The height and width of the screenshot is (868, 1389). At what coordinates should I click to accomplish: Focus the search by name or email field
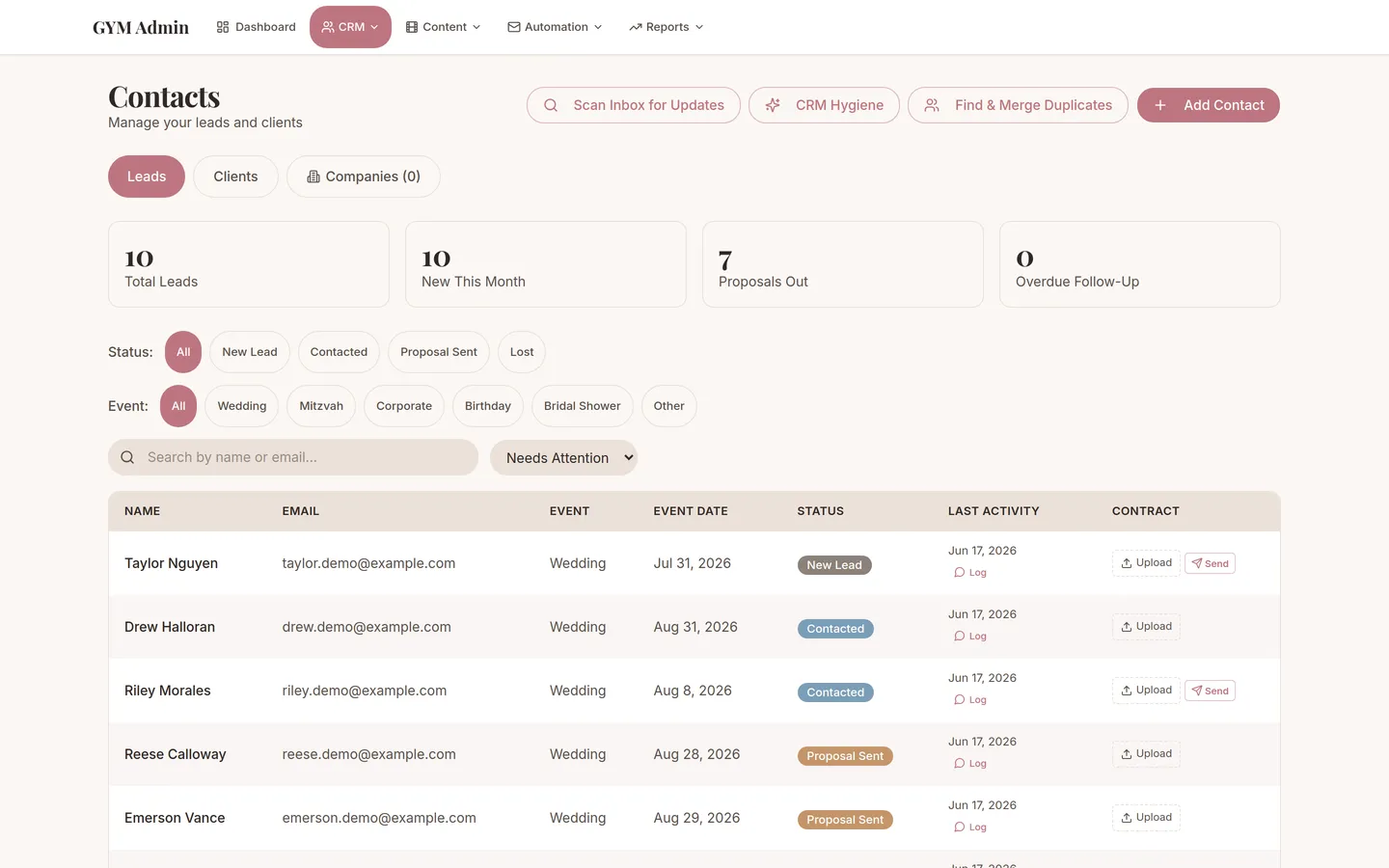(x=293, y=457)
